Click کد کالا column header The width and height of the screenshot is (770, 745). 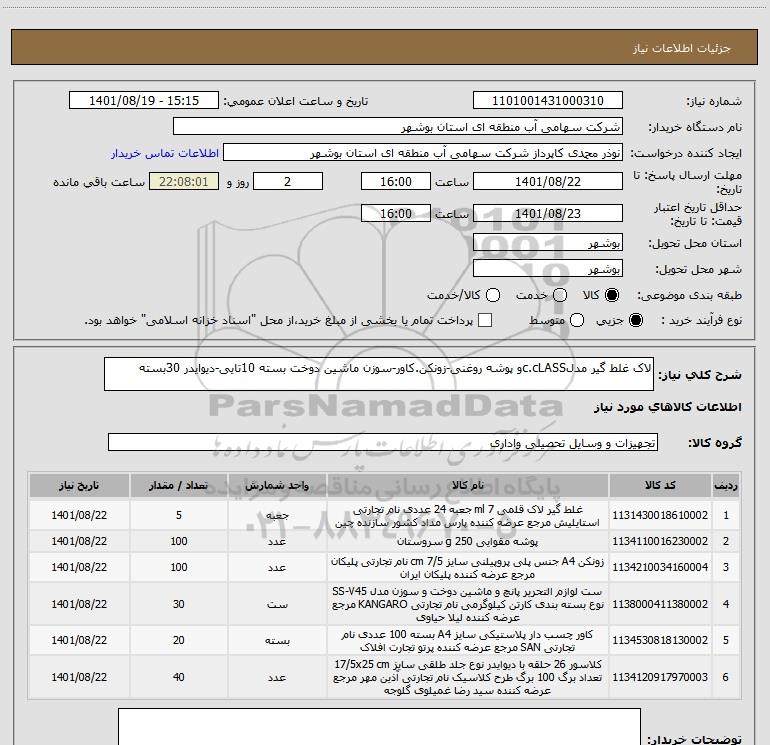(660, 486)
